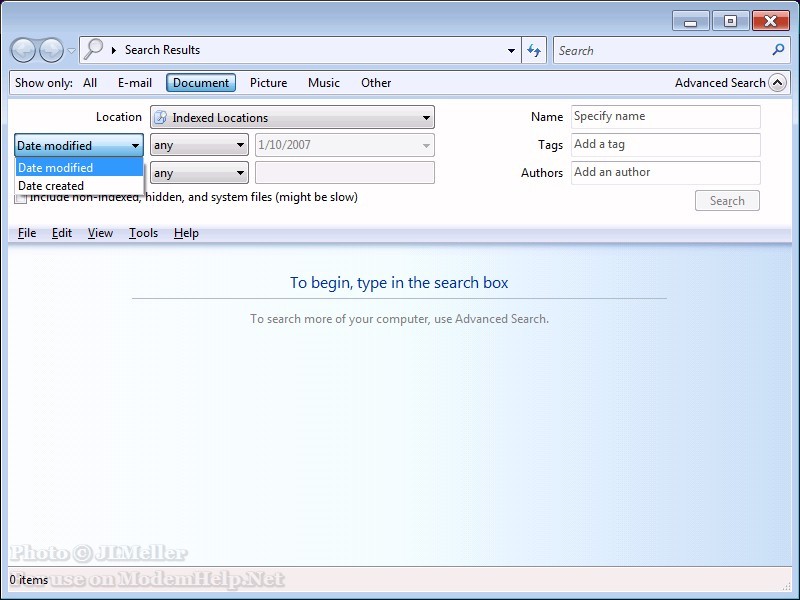Image resolution: width=800 pixels, height=600 pixels.
Task: Open the Tools menu
Action: (143, 233)
